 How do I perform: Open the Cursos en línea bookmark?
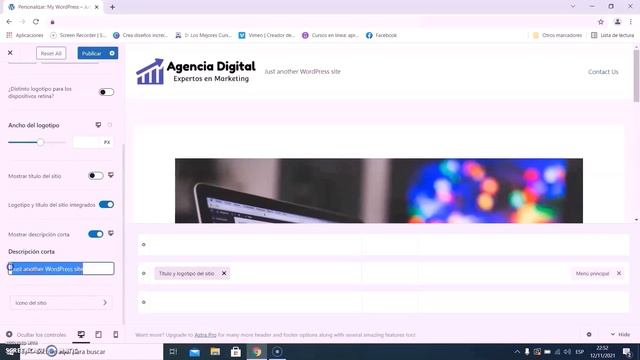pos(330,36)
